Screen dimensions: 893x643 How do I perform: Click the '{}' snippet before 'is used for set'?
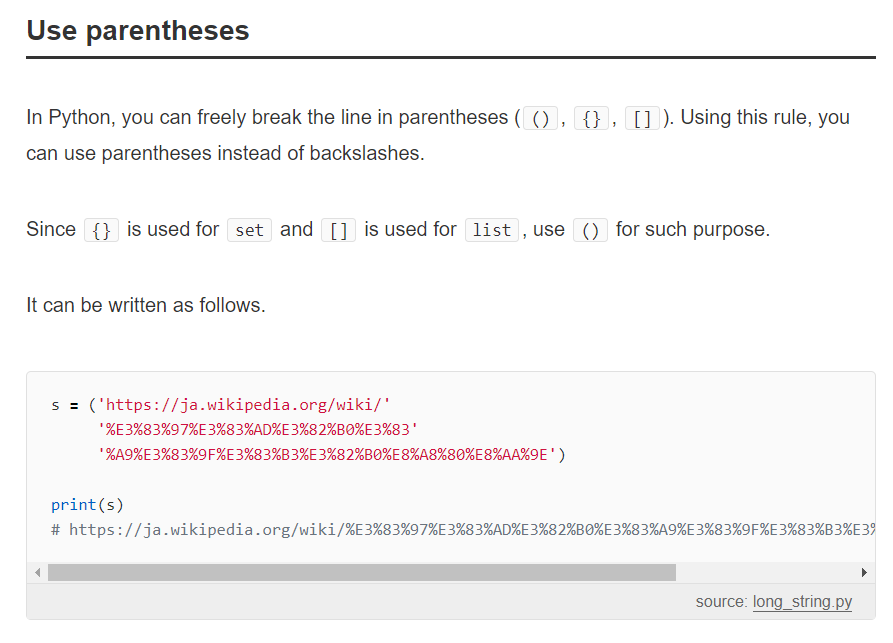101,230
